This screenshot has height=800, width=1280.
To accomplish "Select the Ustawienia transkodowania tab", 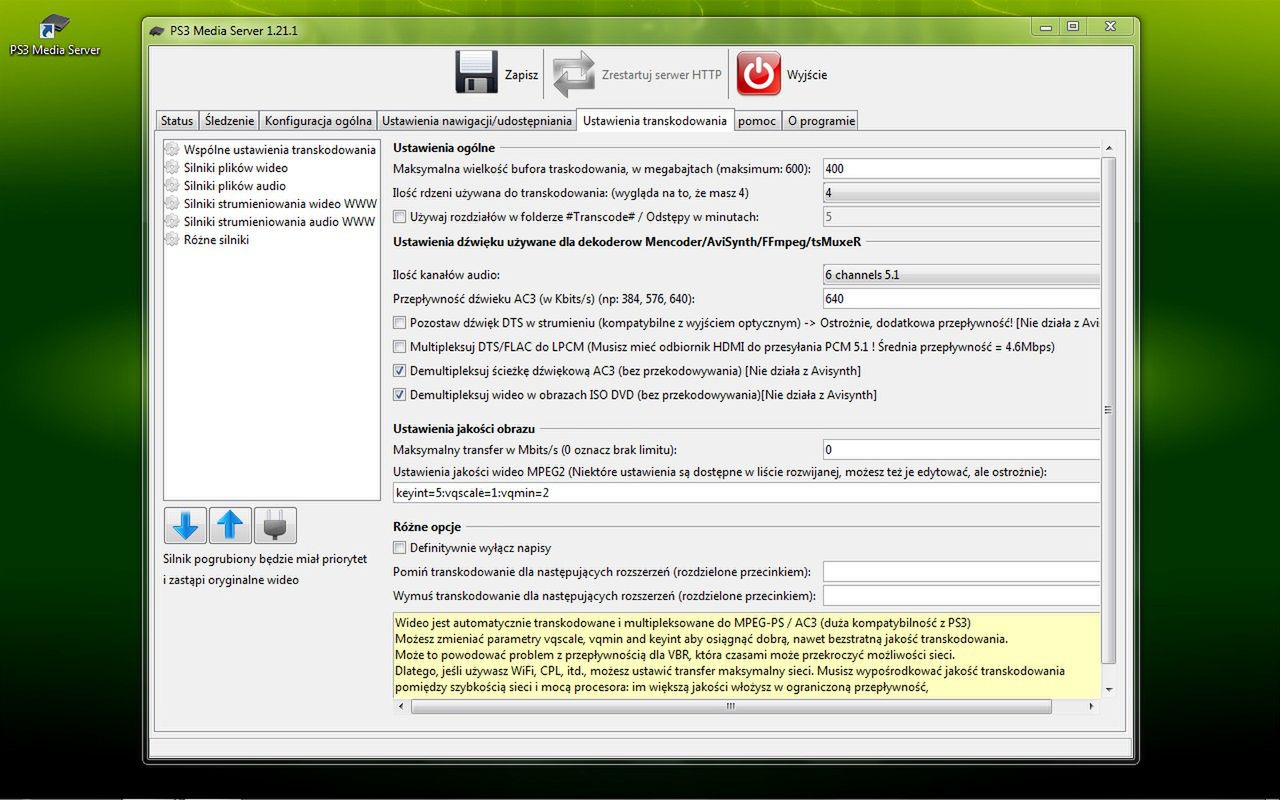I will (x=655, y=120).
